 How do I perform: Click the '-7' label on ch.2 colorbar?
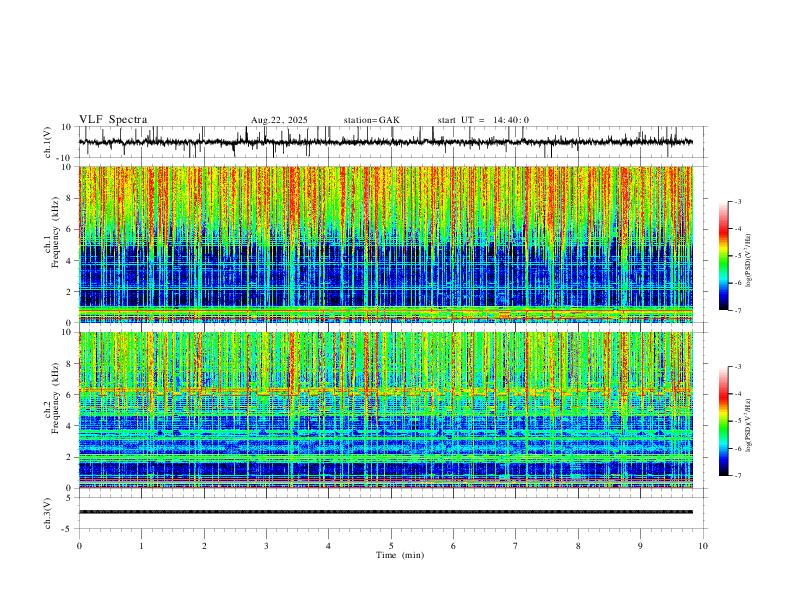(x=738, y=476)
